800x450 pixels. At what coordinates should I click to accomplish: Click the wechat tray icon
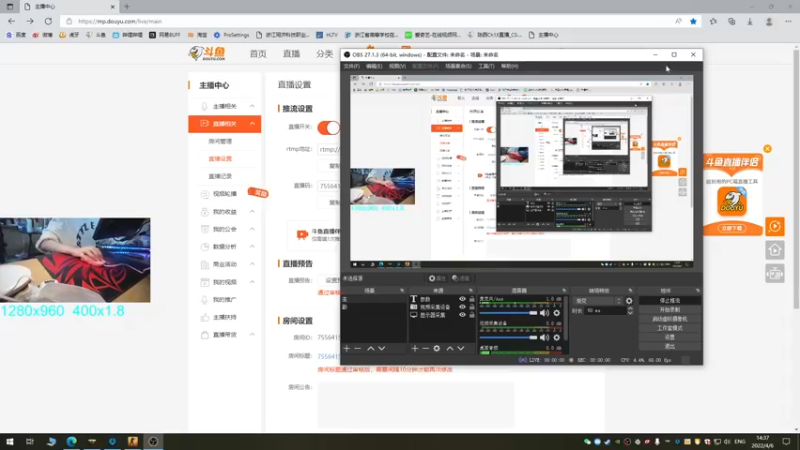587,442
